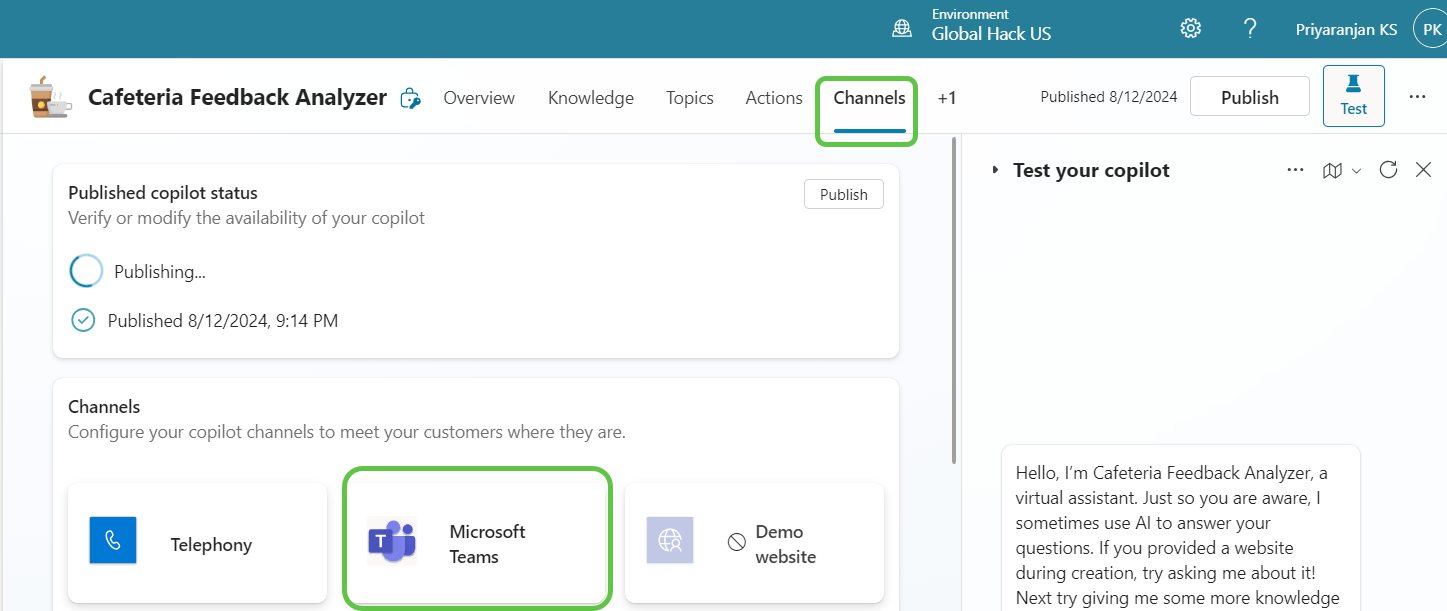The height and width of the screenshot is (611, 1447).
Task: Open the top bar more options ellipsis
Action: tap(1417, 97)
